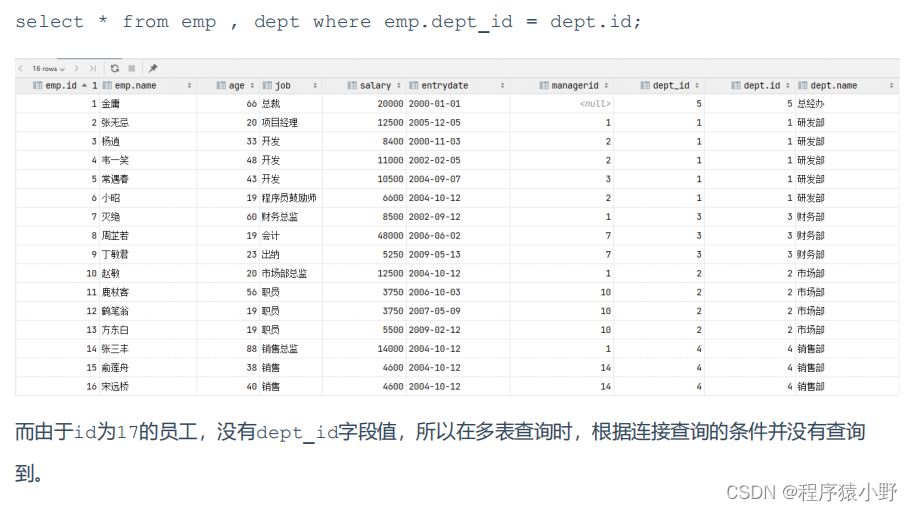Click the column icon beside emp.name header

(107, 86)
